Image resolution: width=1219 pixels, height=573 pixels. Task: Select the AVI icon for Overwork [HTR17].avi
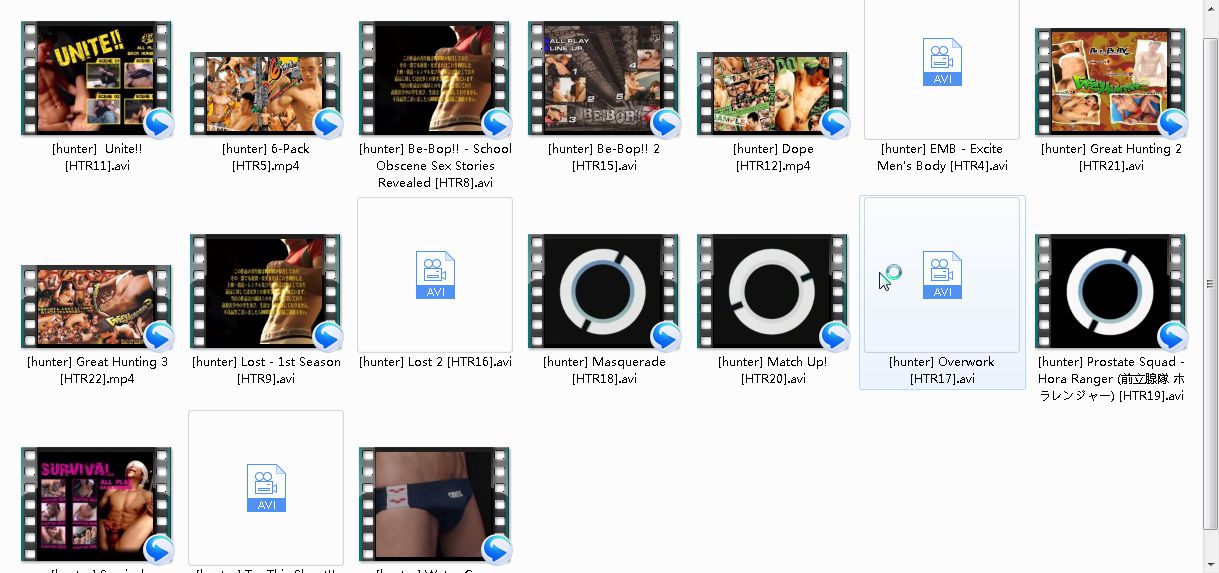click(x=942, y=275)
